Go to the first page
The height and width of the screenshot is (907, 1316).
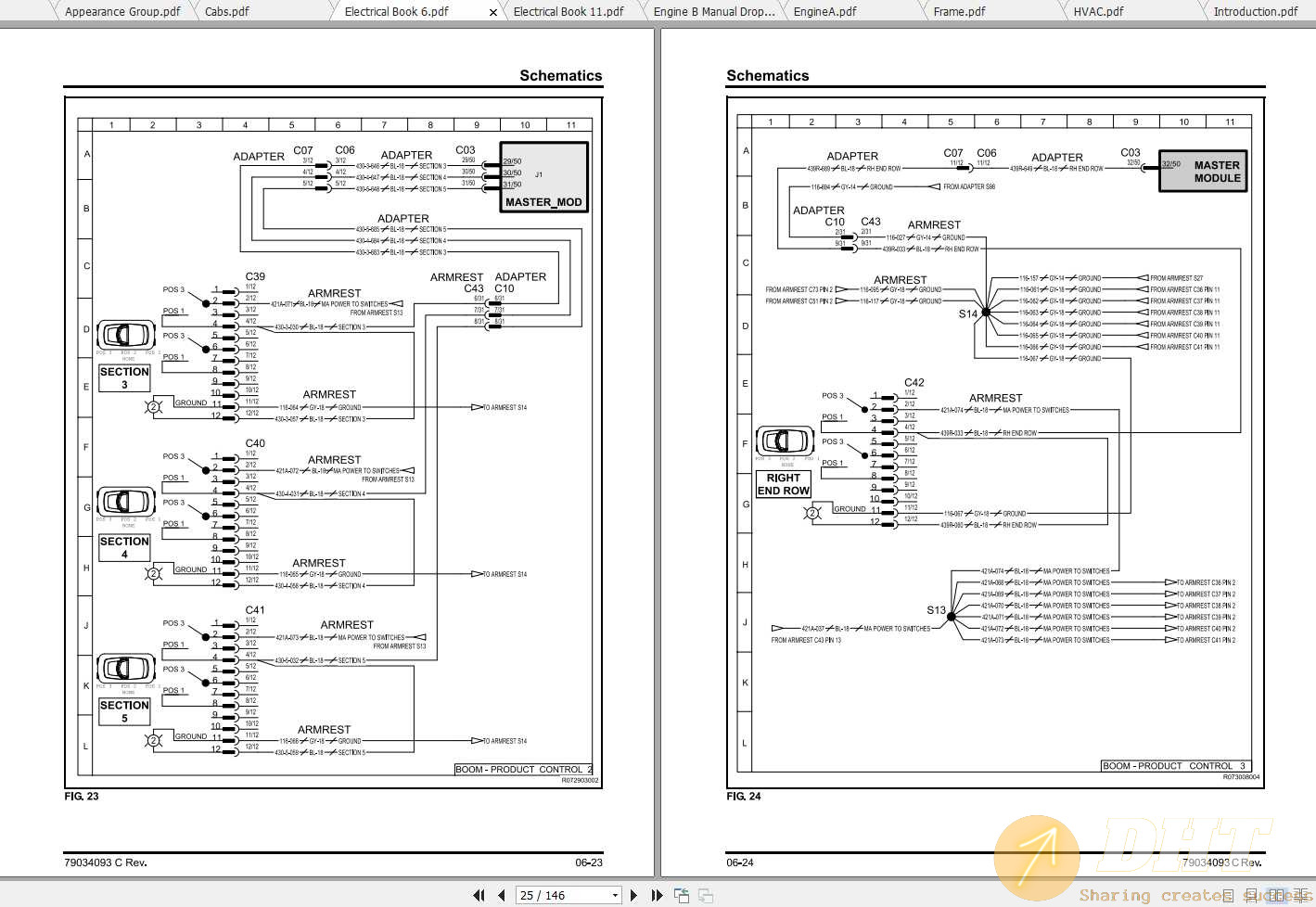479,895
